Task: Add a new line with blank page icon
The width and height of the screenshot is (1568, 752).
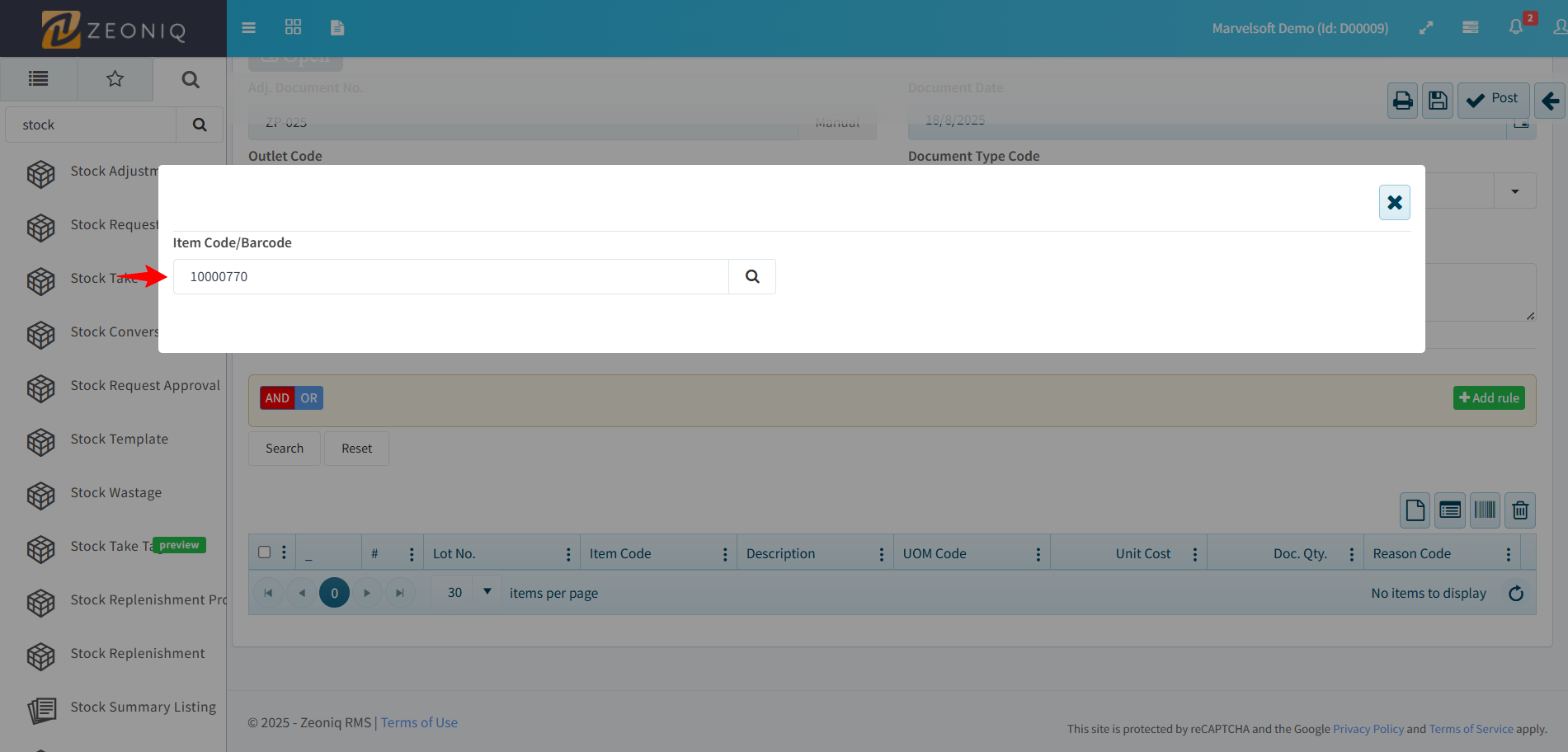Action: coord(1415,510)
